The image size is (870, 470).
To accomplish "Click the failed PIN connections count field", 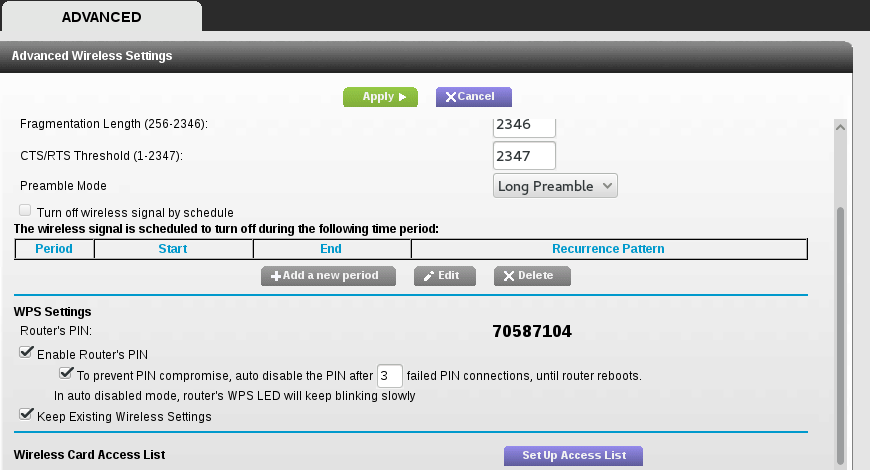I will (390, 376).
